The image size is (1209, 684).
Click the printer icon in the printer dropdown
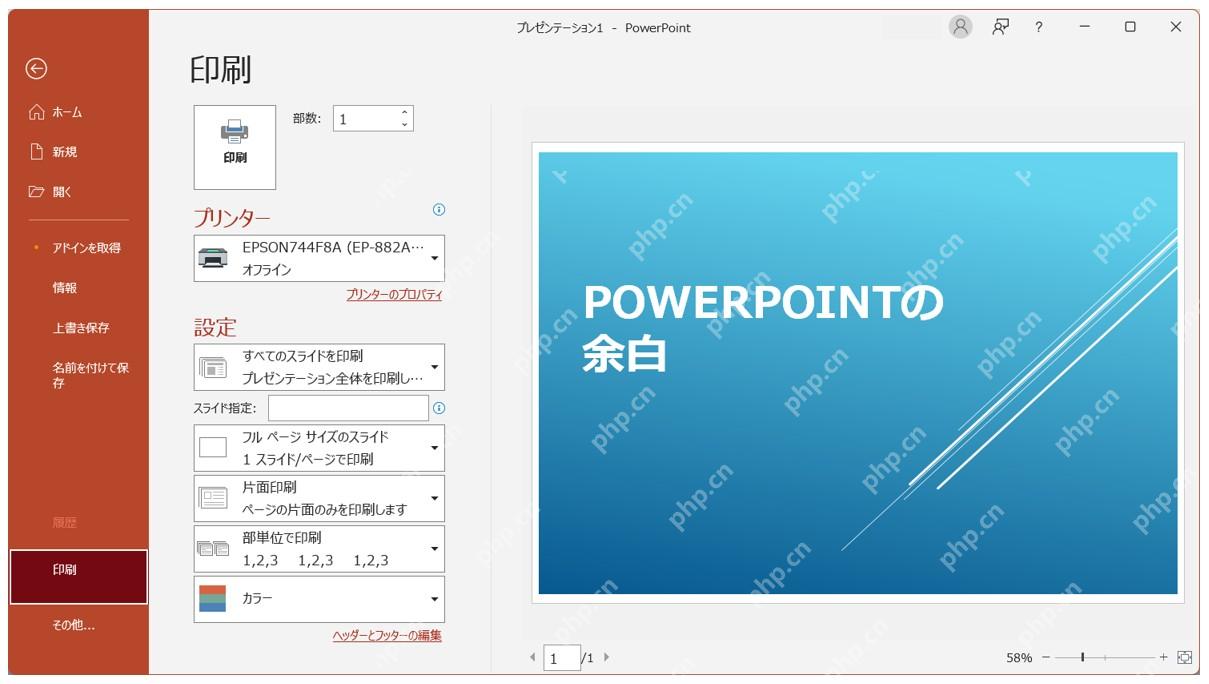[x=213, y=258]
